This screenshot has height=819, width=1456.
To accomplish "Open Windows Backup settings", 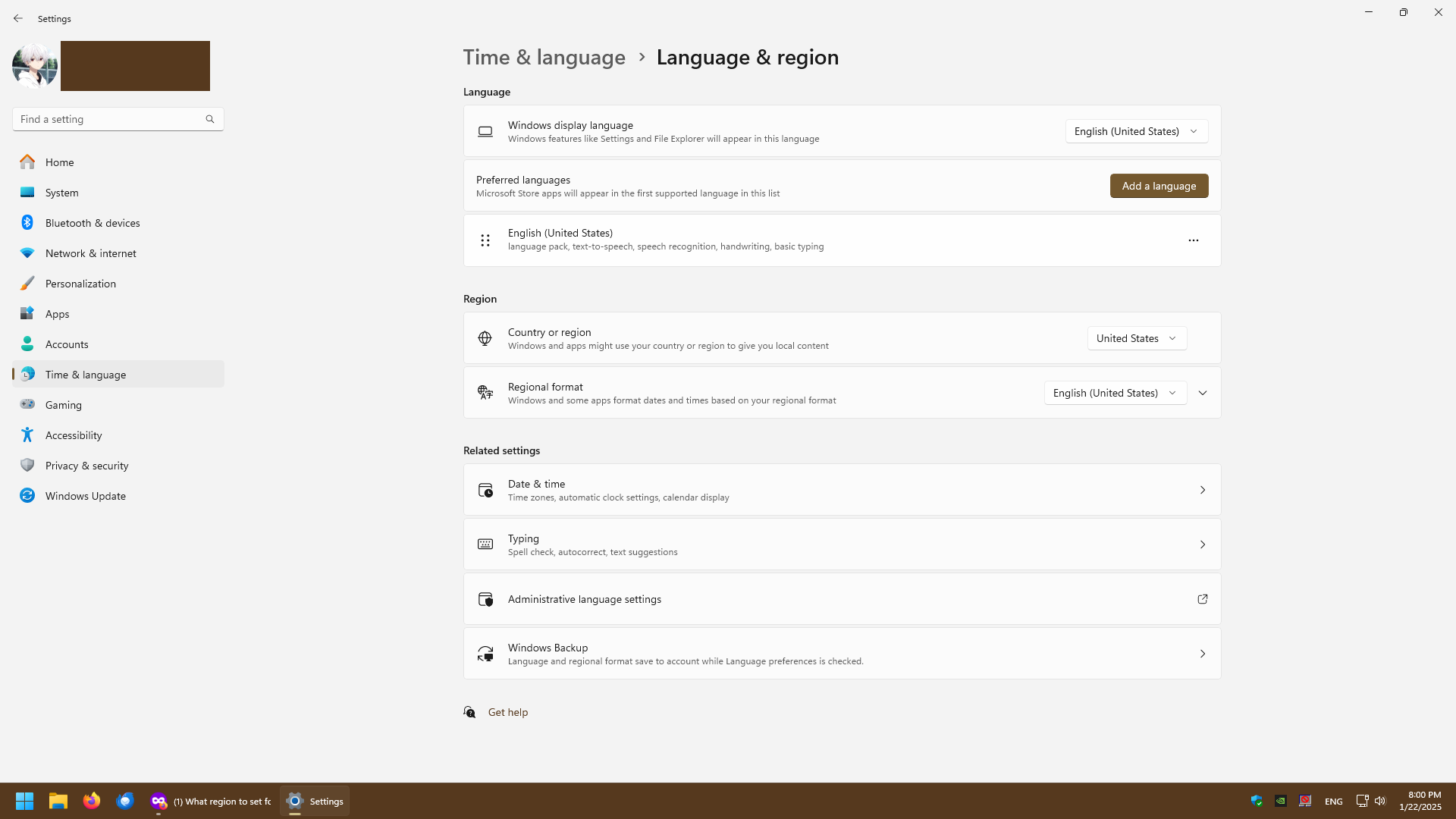I will [x=842, y=654].
